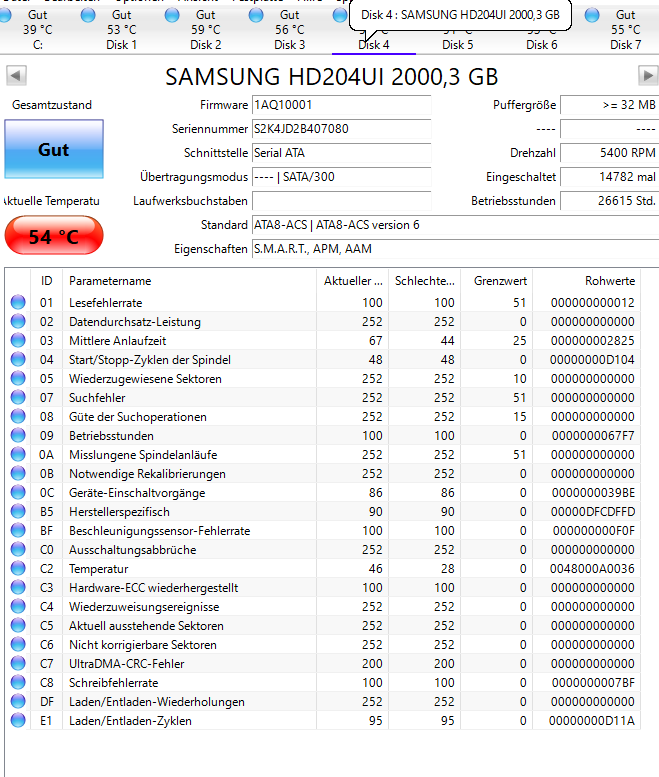This screenshot has height=777, width=659.
Task: Click status icon for Start/Stopp-Zyklen der Spindel
Action: (x=18, y=359)
